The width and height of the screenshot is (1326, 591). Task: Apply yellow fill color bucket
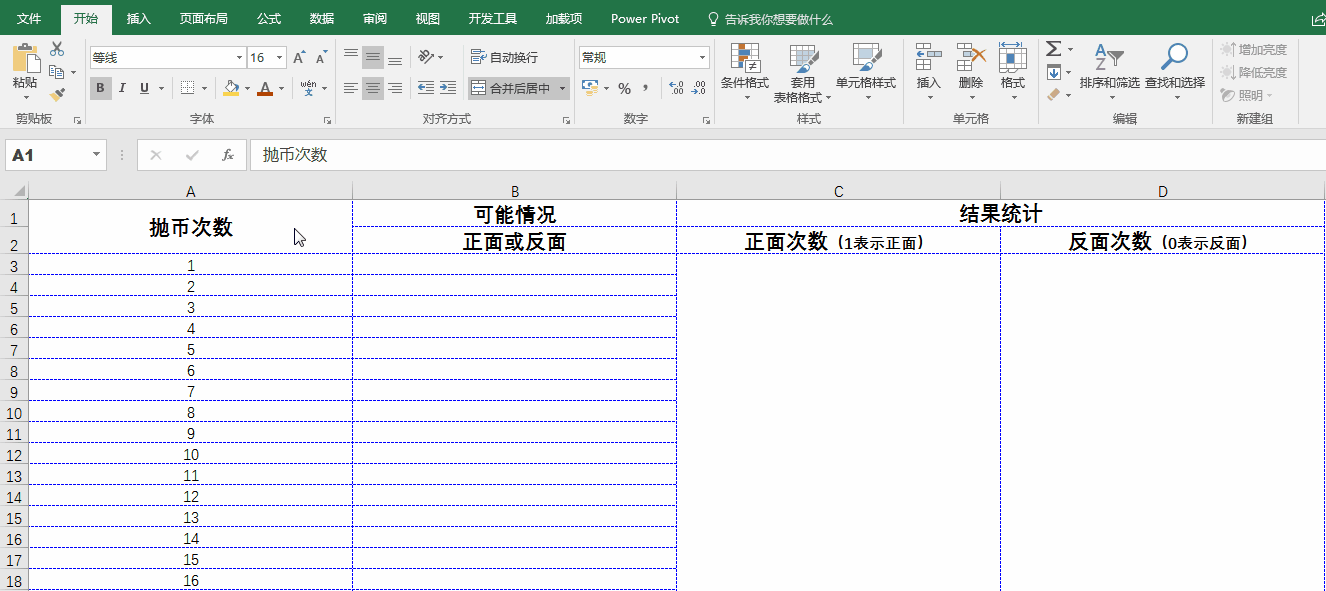click(232, 88)
